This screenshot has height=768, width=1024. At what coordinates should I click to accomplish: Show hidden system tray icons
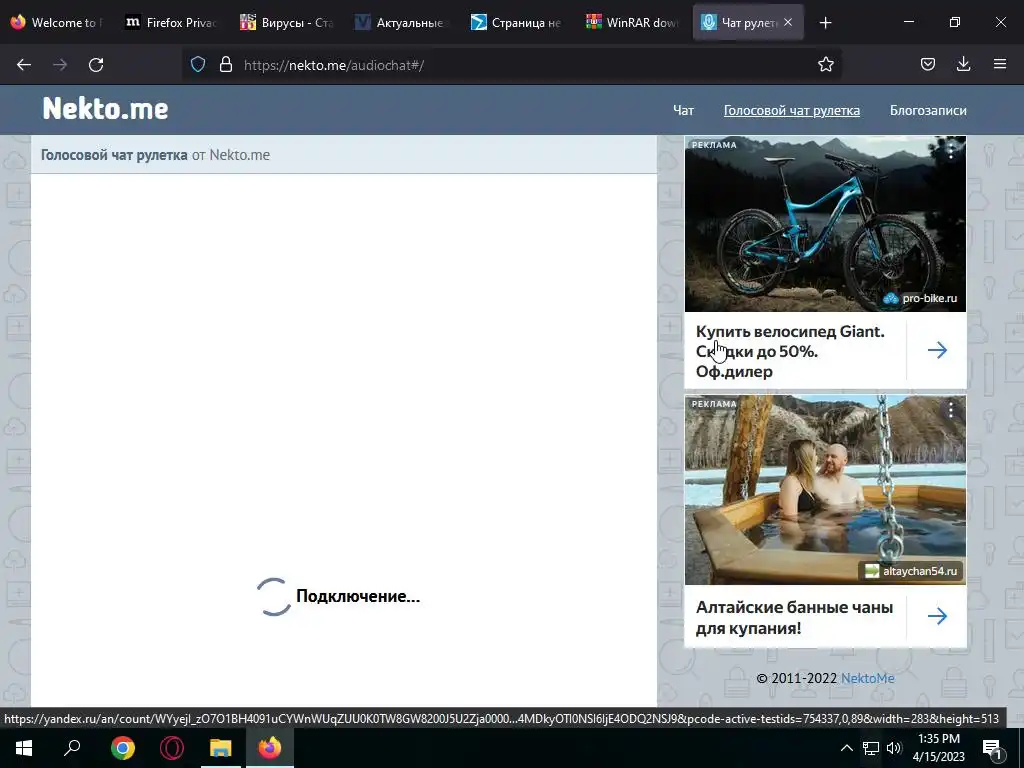click(x=846, y=748)
